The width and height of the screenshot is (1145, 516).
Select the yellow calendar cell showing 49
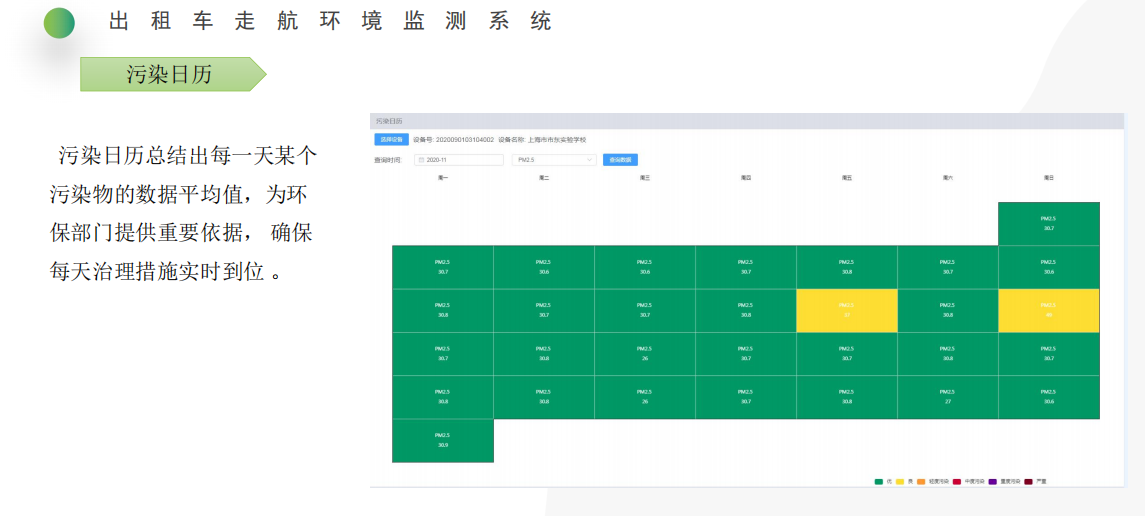pyautogui.click(x=1049, y=311)
